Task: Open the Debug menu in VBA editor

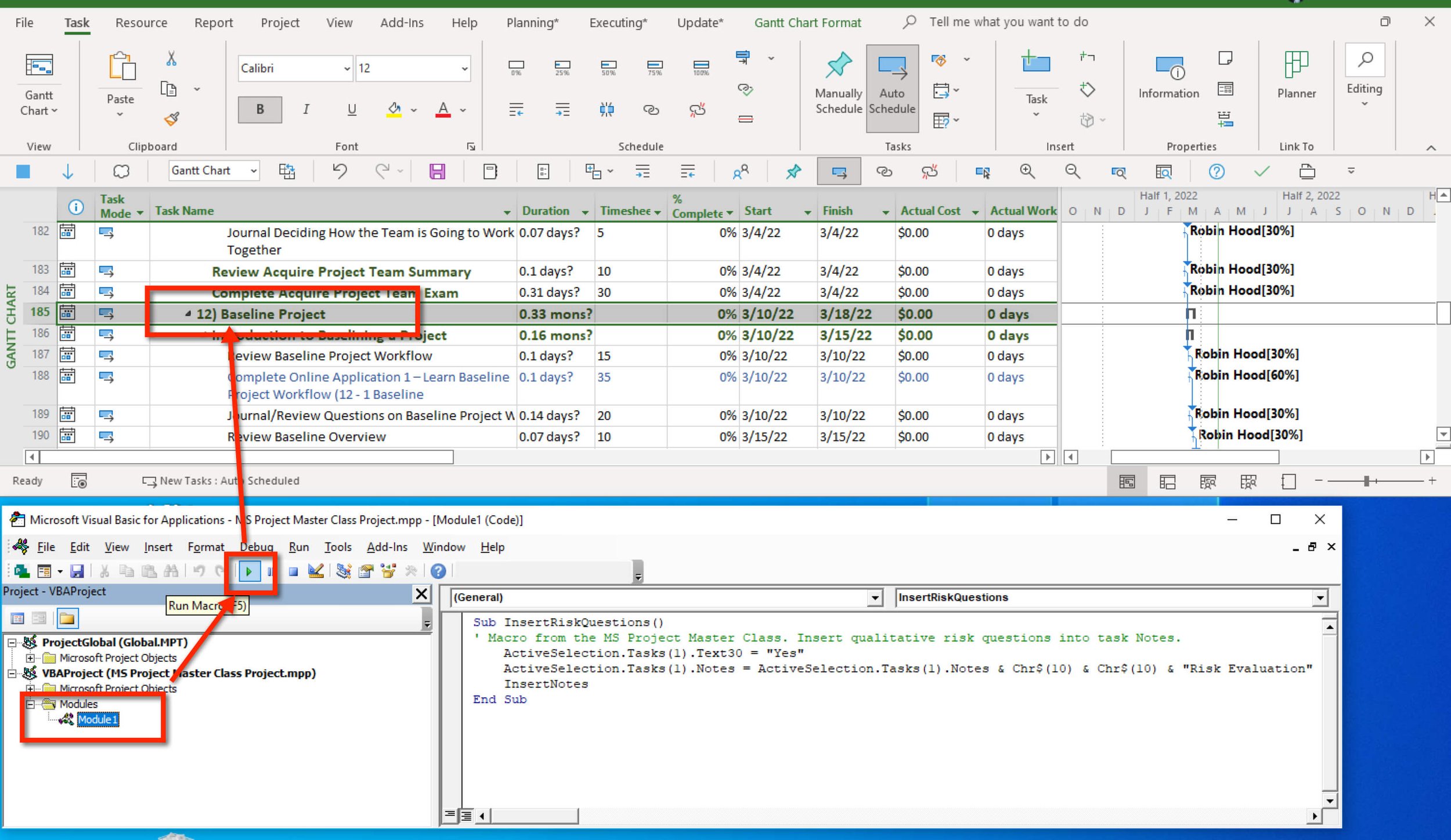Action: pyautogui.click(x=257, y=547)
